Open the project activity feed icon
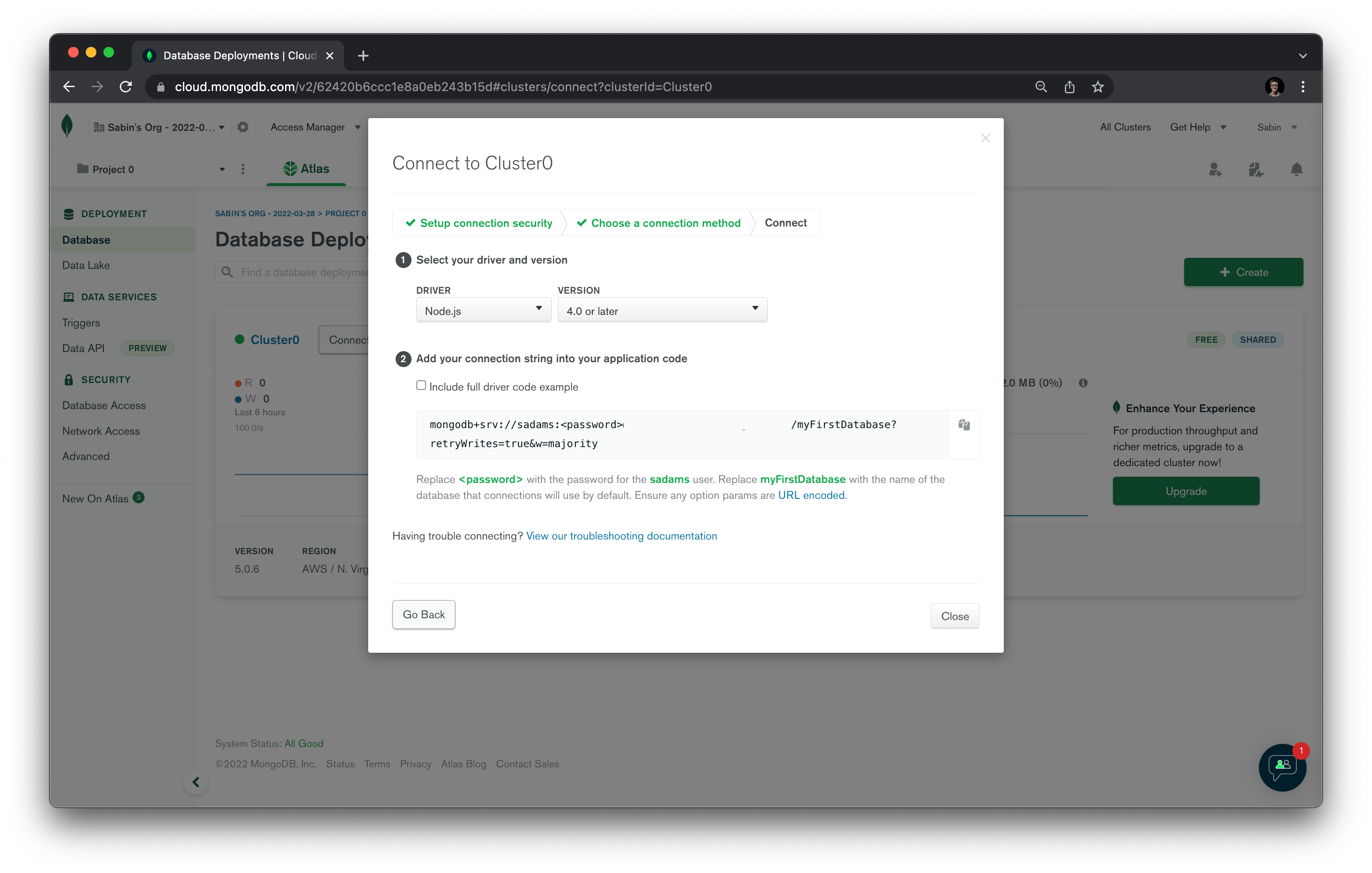This screenshot has height=873, width=1372. pyautogui.click(x=1256, y=169)
